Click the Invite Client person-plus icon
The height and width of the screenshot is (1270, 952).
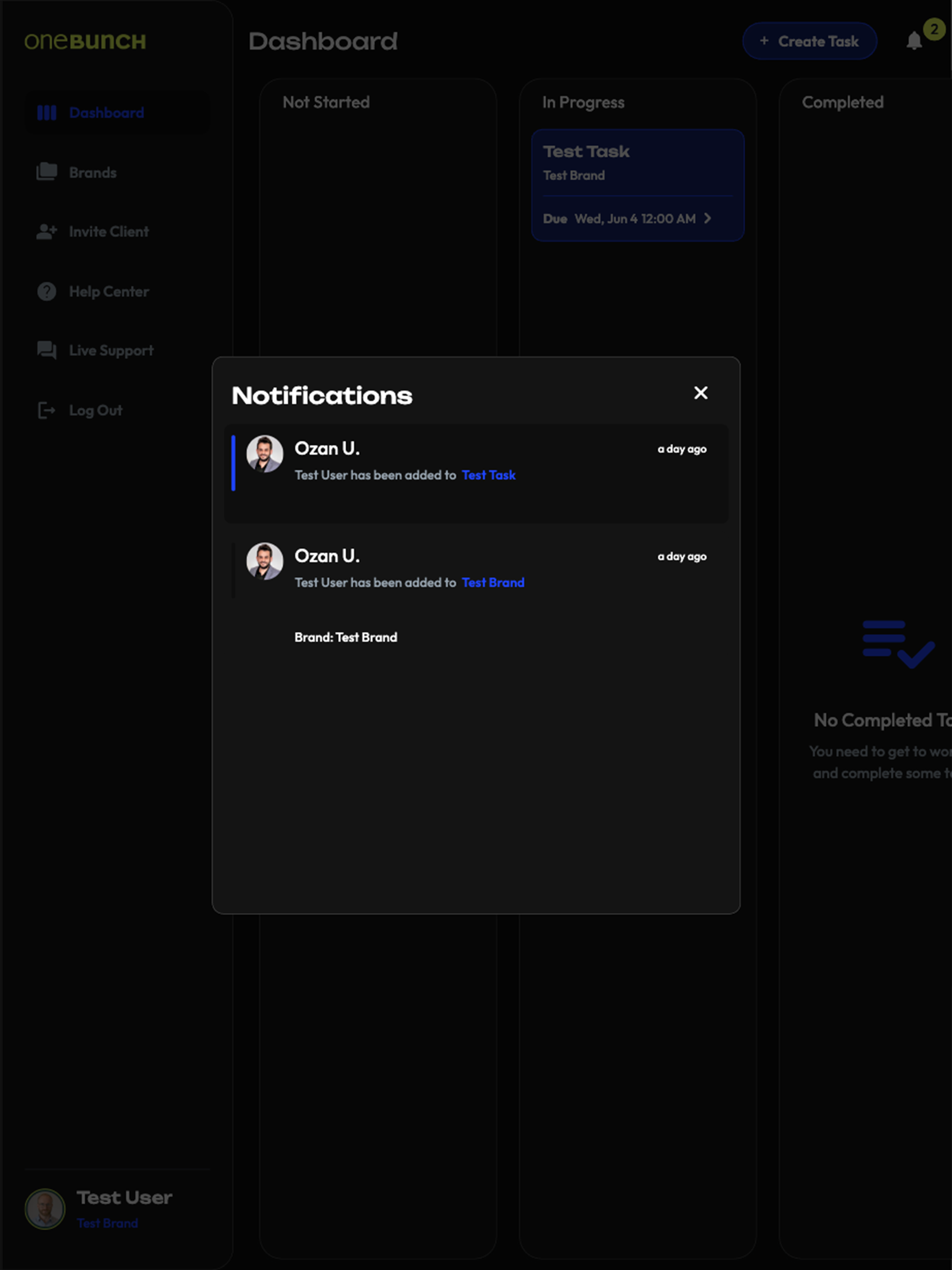click(46, 232)
